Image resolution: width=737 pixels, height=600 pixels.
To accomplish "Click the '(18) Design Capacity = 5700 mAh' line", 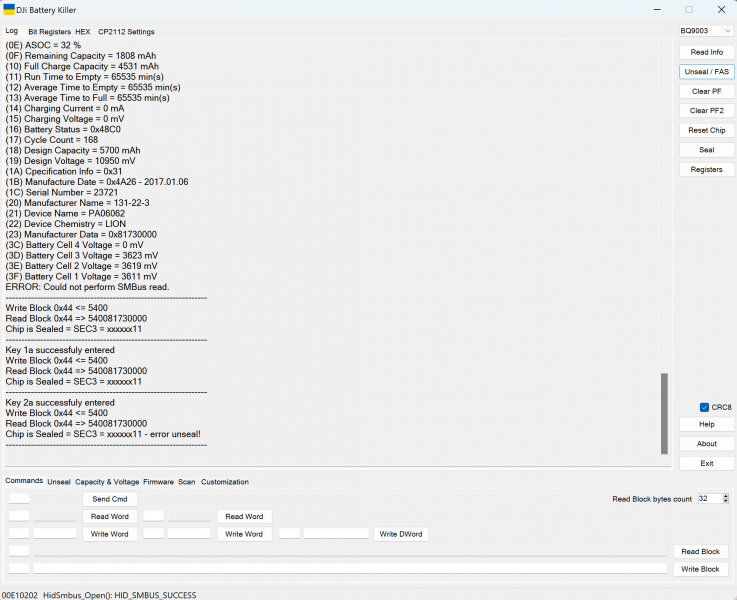I will tap(73, 150).
